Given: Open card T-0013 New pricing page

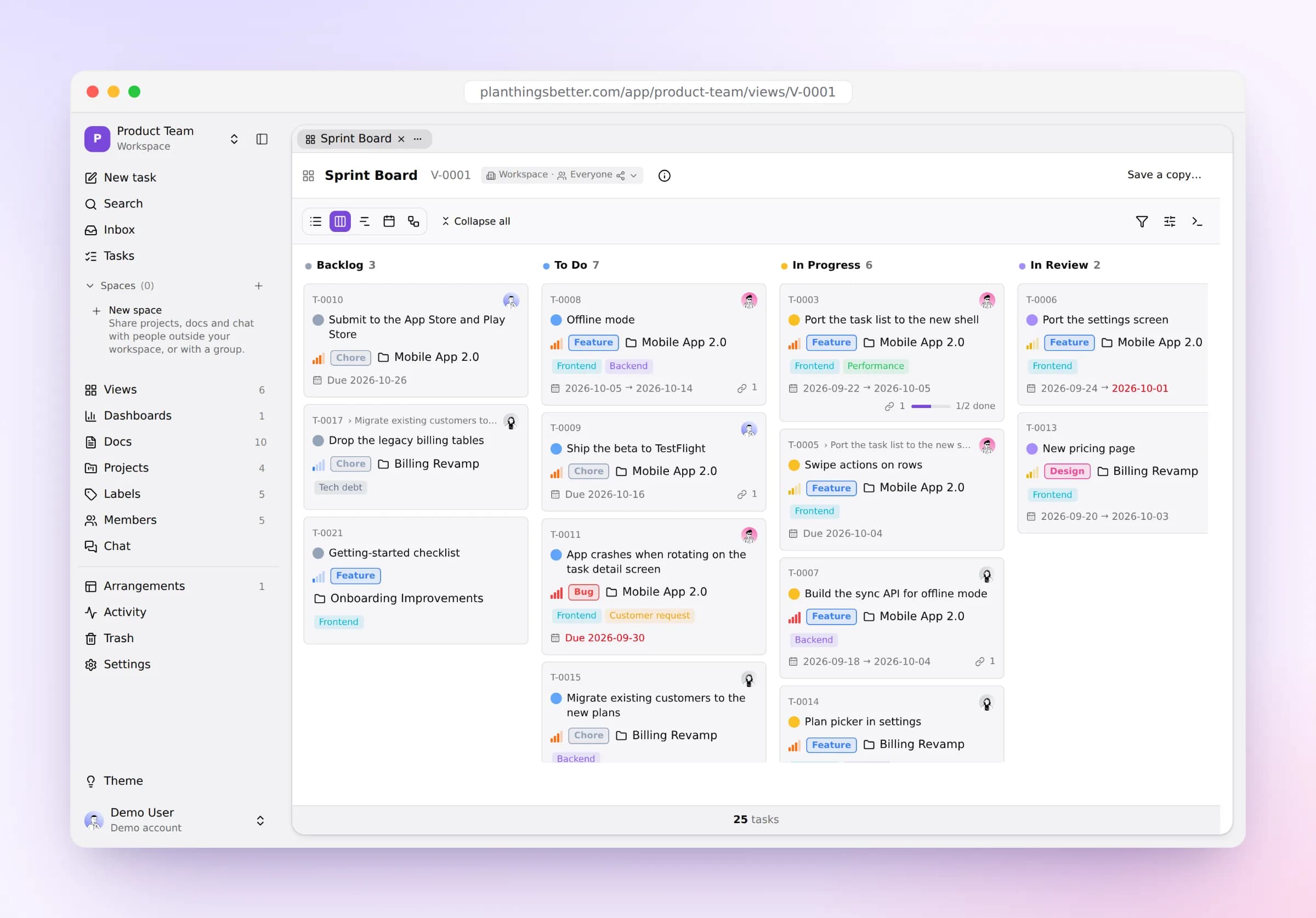Looking at the screenshot, I should tap(1112, 473).
